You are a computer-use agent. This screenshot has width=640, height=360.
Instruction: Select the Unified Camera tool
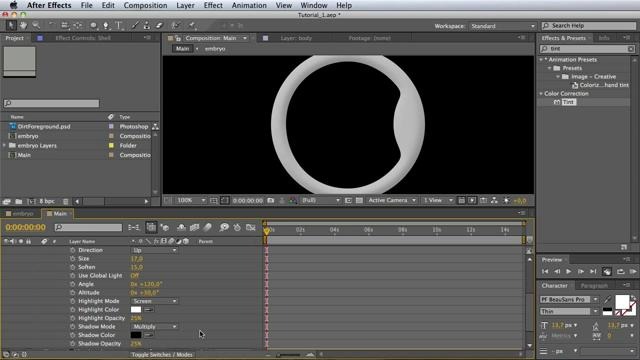pyautogui.click(x=64, y=25)
